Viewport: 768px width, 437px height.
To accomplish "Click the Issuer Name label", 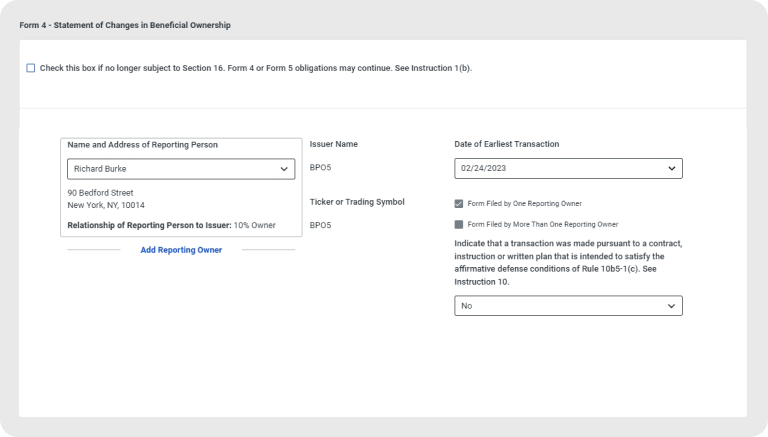I will click(334, 144).
